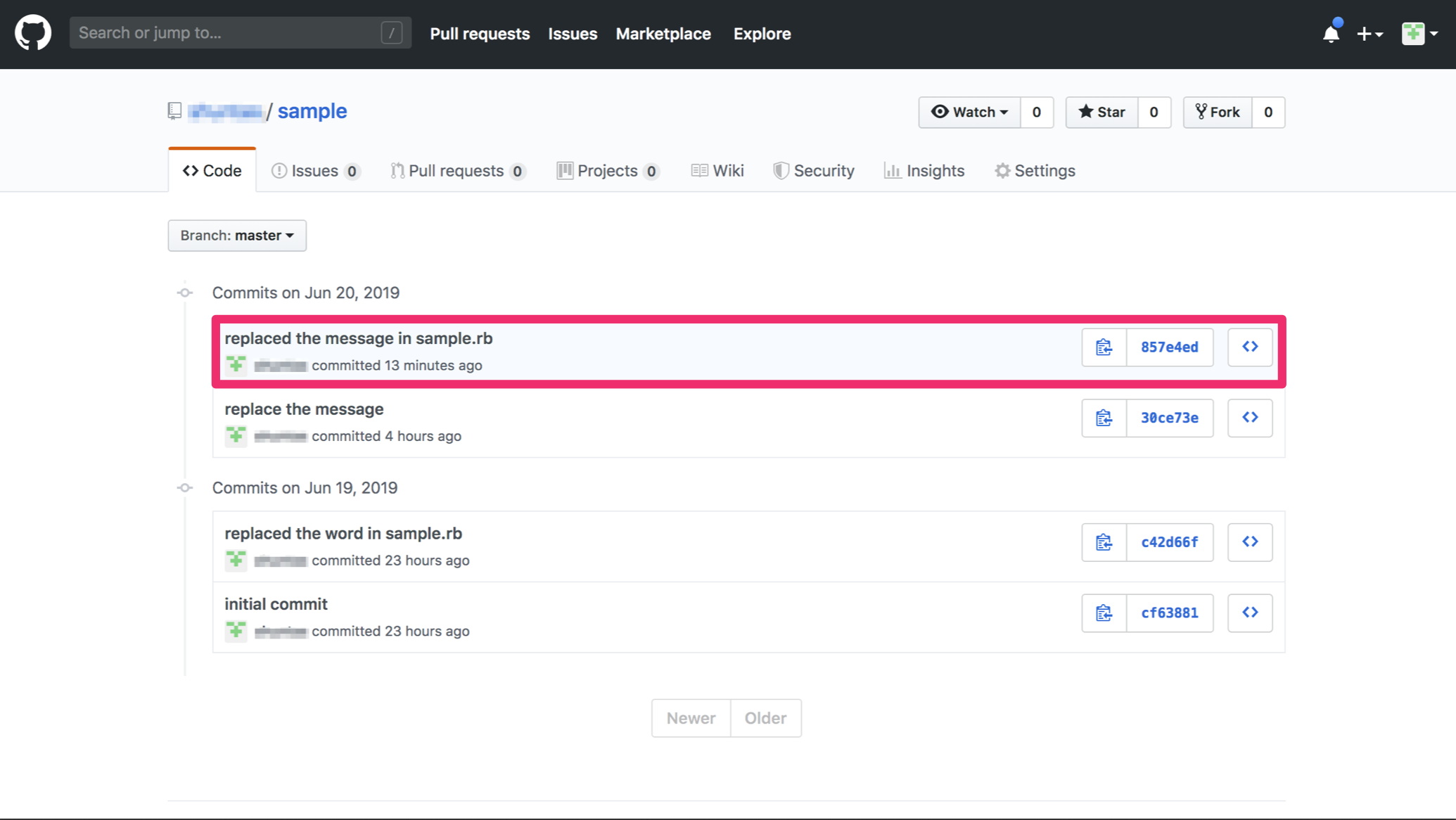
Task: Browse repository at commit c42d66f
Action: pos(1250,542)
